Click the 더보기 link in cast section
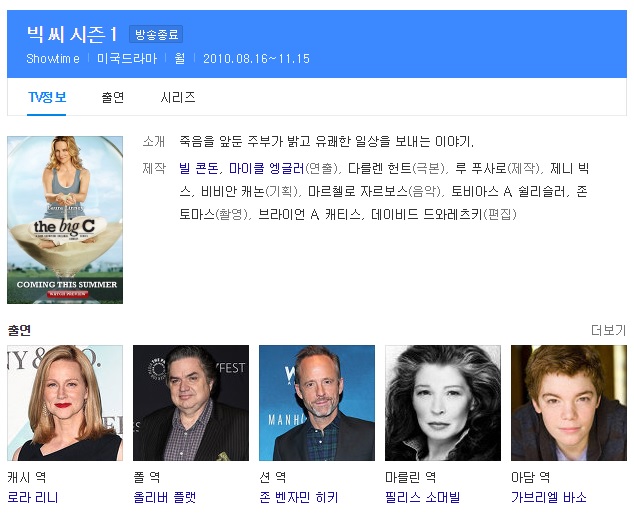The width and height of the screenshot is (634, 513). [608, 330]
